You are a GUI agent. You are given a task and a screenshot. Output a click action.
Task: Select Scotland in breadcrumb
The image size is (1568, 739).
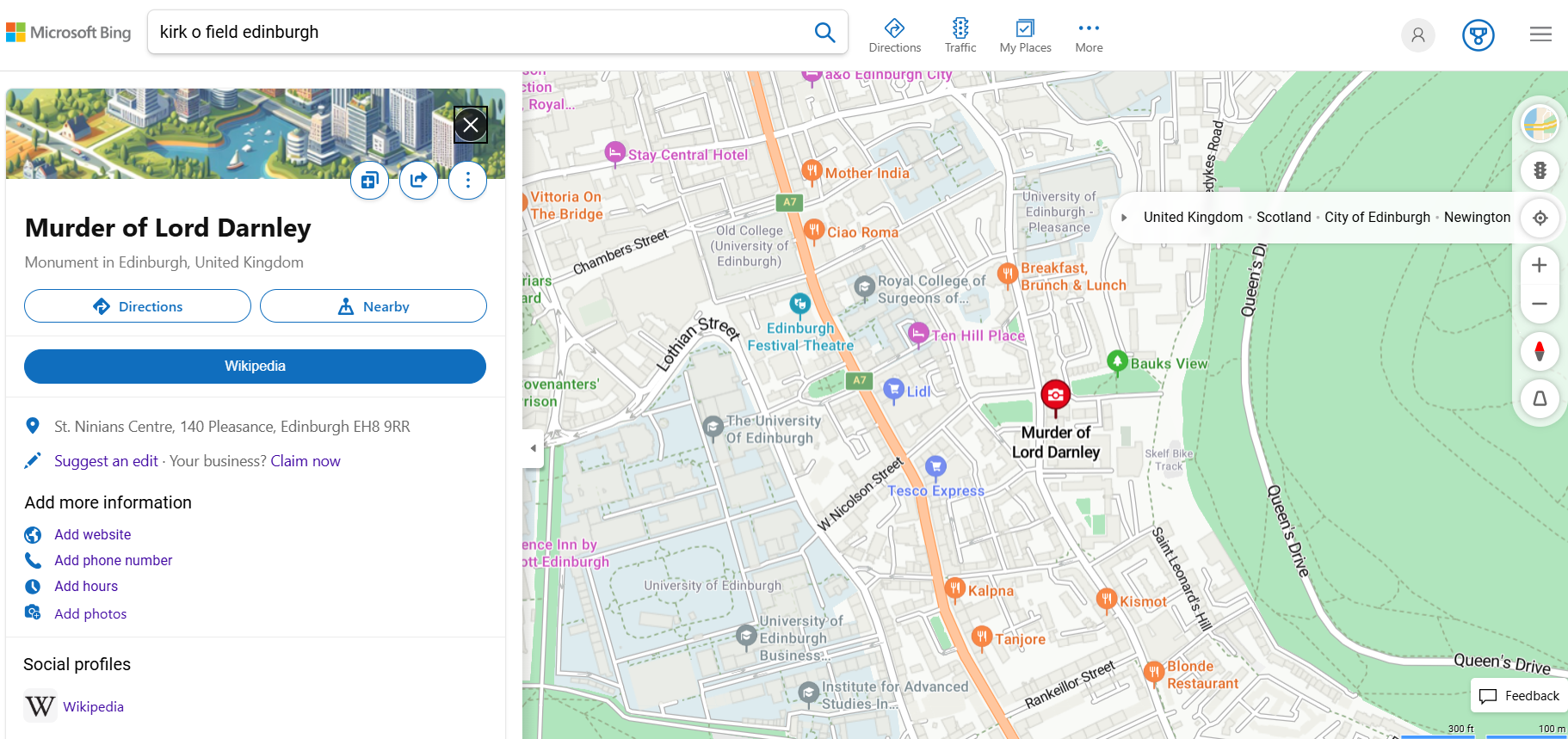pos(1283,218)
